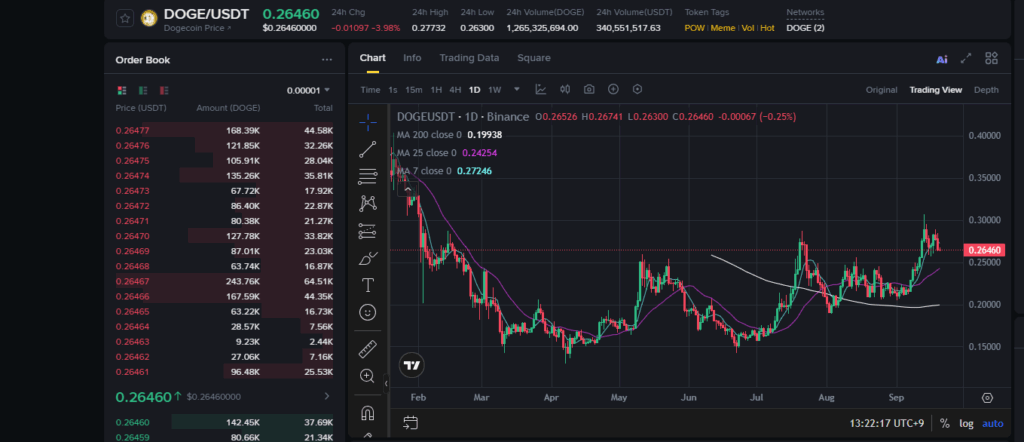Switch chart to Depth view
The height and width of the screenshot is (442, 1024).
click(x=986, y=90)
